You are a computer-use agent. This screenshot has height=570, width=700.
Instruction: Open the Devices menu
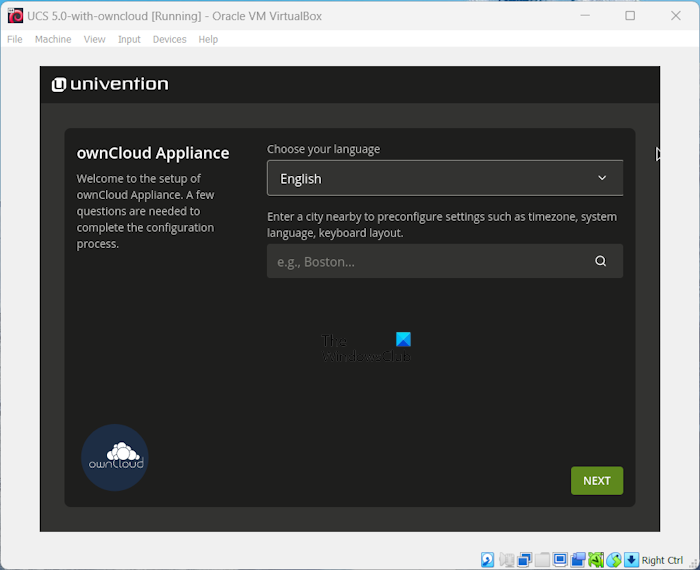[x=169, y=39]
